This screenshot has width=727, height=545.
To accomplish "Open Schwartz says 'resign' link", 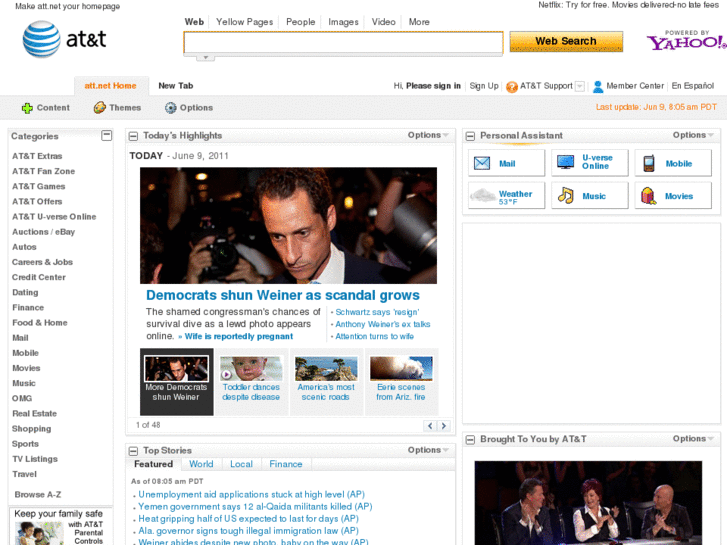I will (x=377, y=312).
